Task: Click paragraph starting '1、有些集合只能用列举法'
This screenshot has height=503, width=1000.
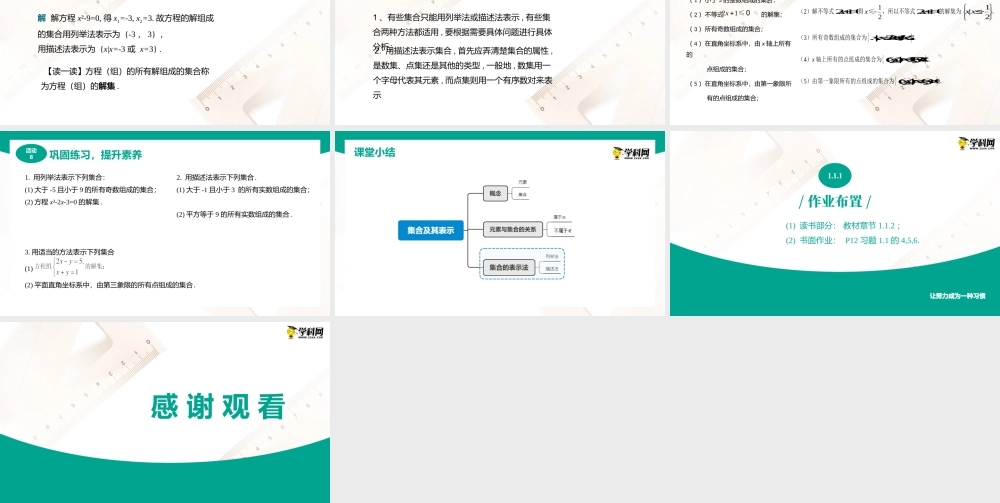Action: pyautogui.click(x=462, y=31)
